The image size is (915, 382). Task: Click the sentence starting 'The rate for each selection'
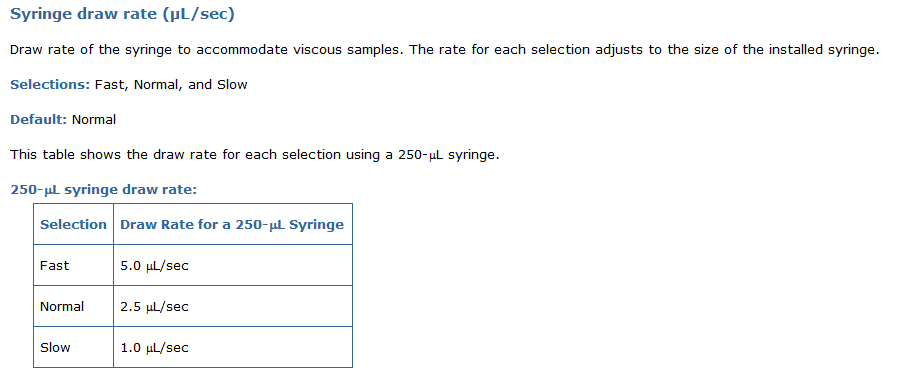pos(644,50)
